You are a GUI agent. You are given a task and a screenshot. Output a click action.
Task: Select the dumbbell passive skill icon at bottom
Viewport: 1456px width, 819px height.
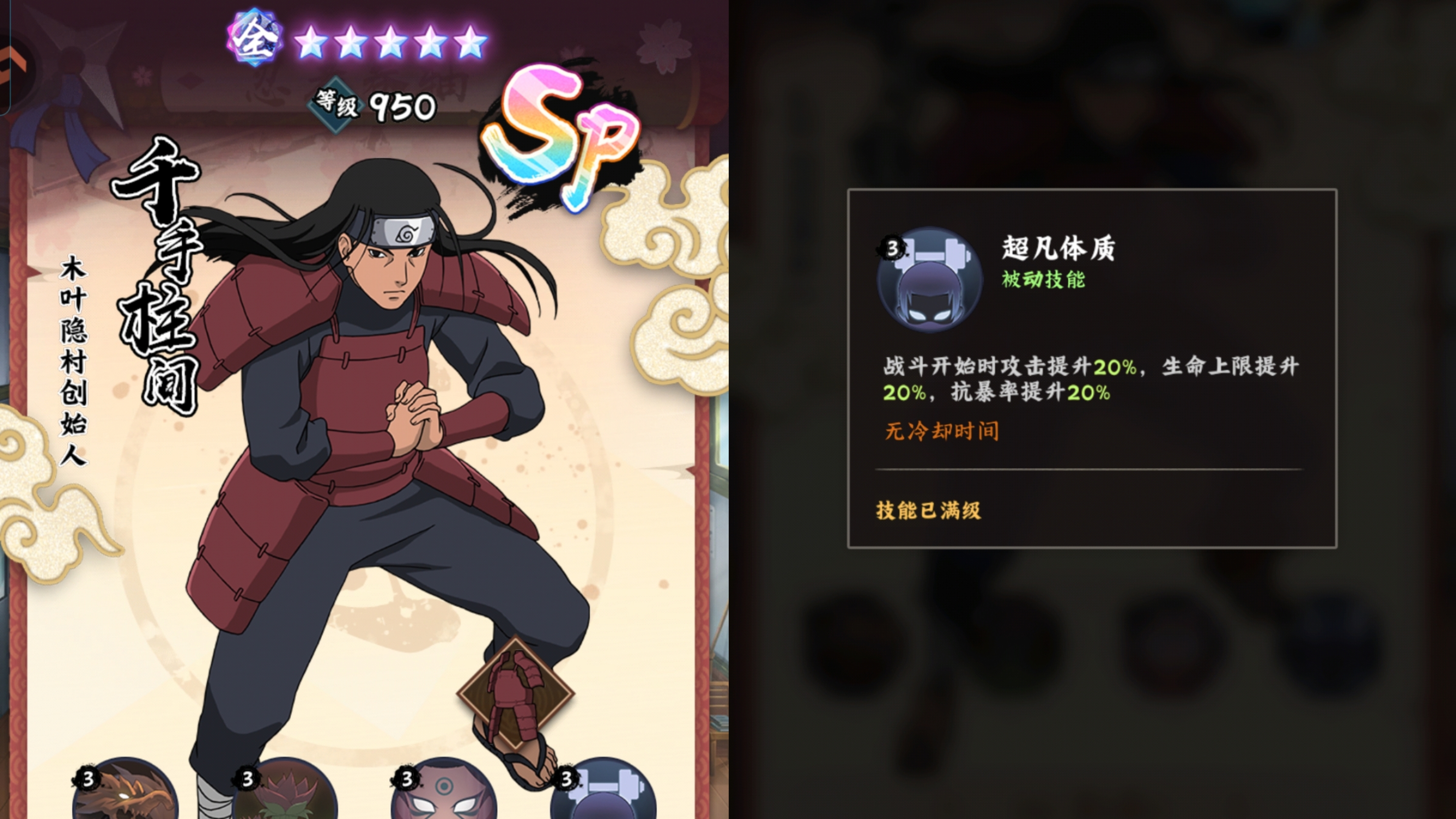(604, 789)
